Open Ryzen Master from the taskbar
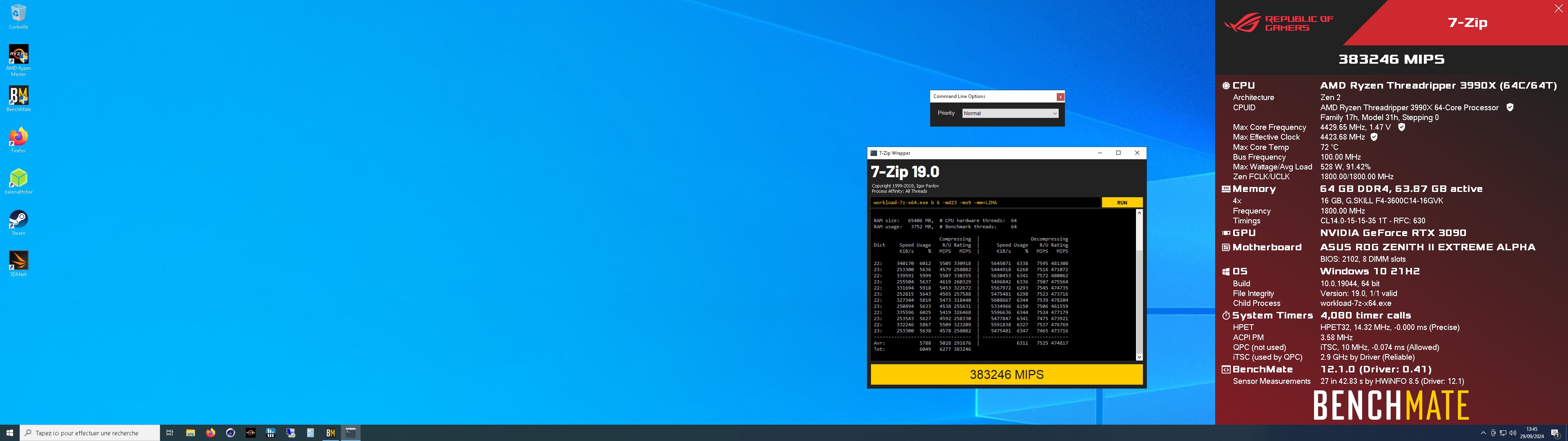 tap(250, 432)
